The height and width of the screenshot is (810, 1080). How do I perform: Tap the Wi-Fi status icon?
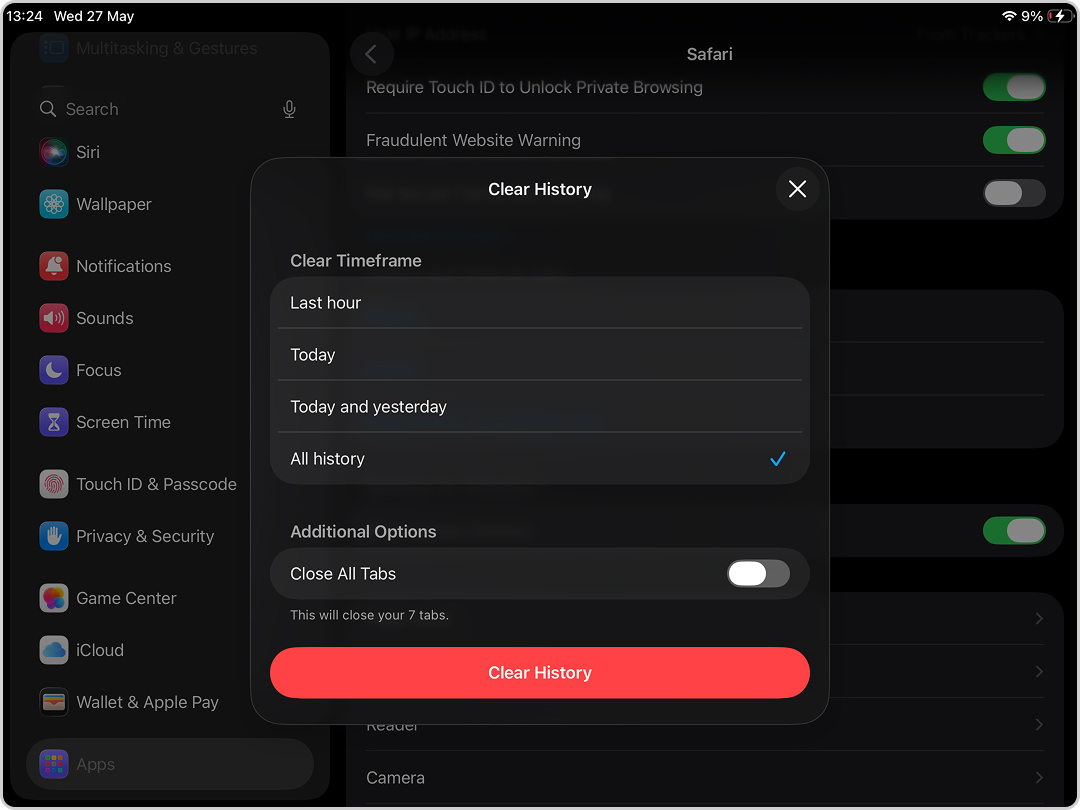(1009, 16)
